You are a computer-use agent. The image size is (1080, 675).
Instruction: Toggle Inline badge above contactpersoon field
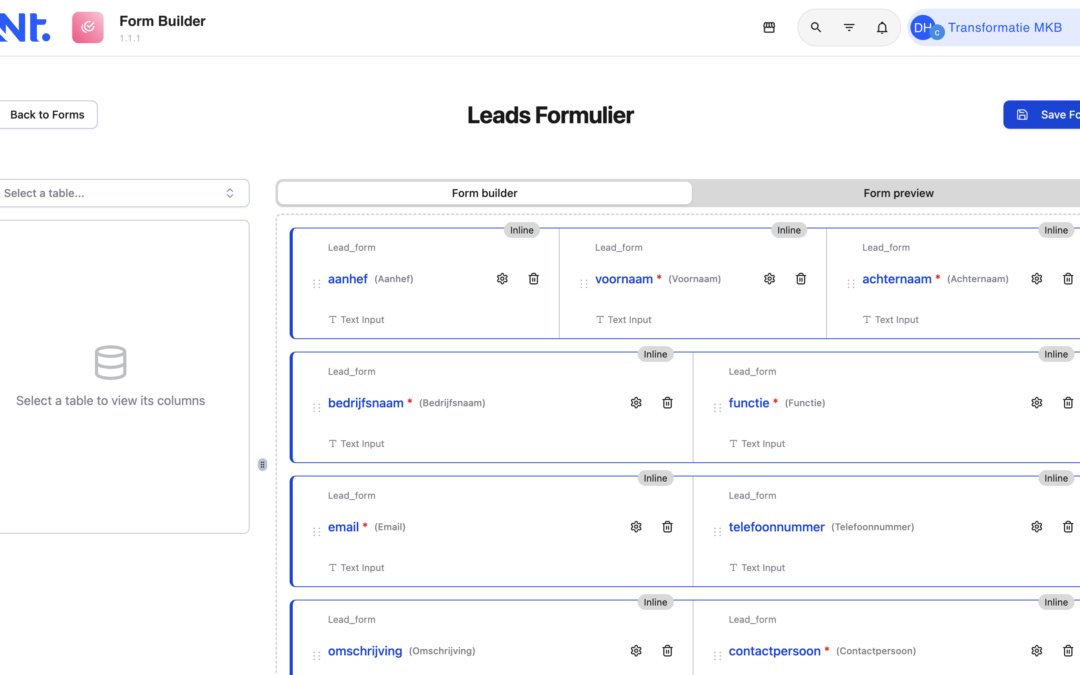pos(1056,602)
